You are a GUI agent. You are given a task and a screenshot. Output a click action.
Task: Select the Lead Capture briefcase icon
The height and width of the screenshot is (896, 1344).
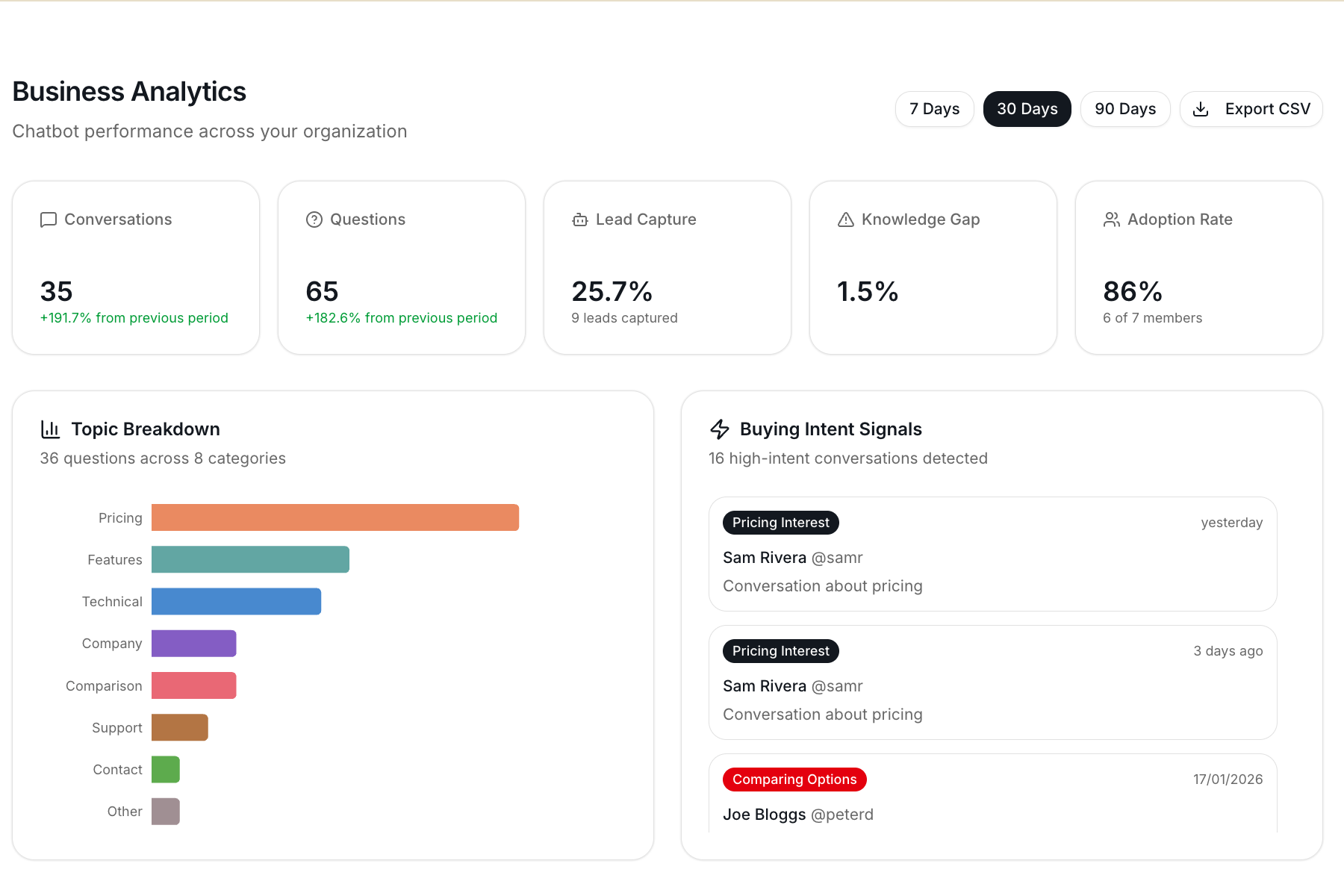[580, 220]
